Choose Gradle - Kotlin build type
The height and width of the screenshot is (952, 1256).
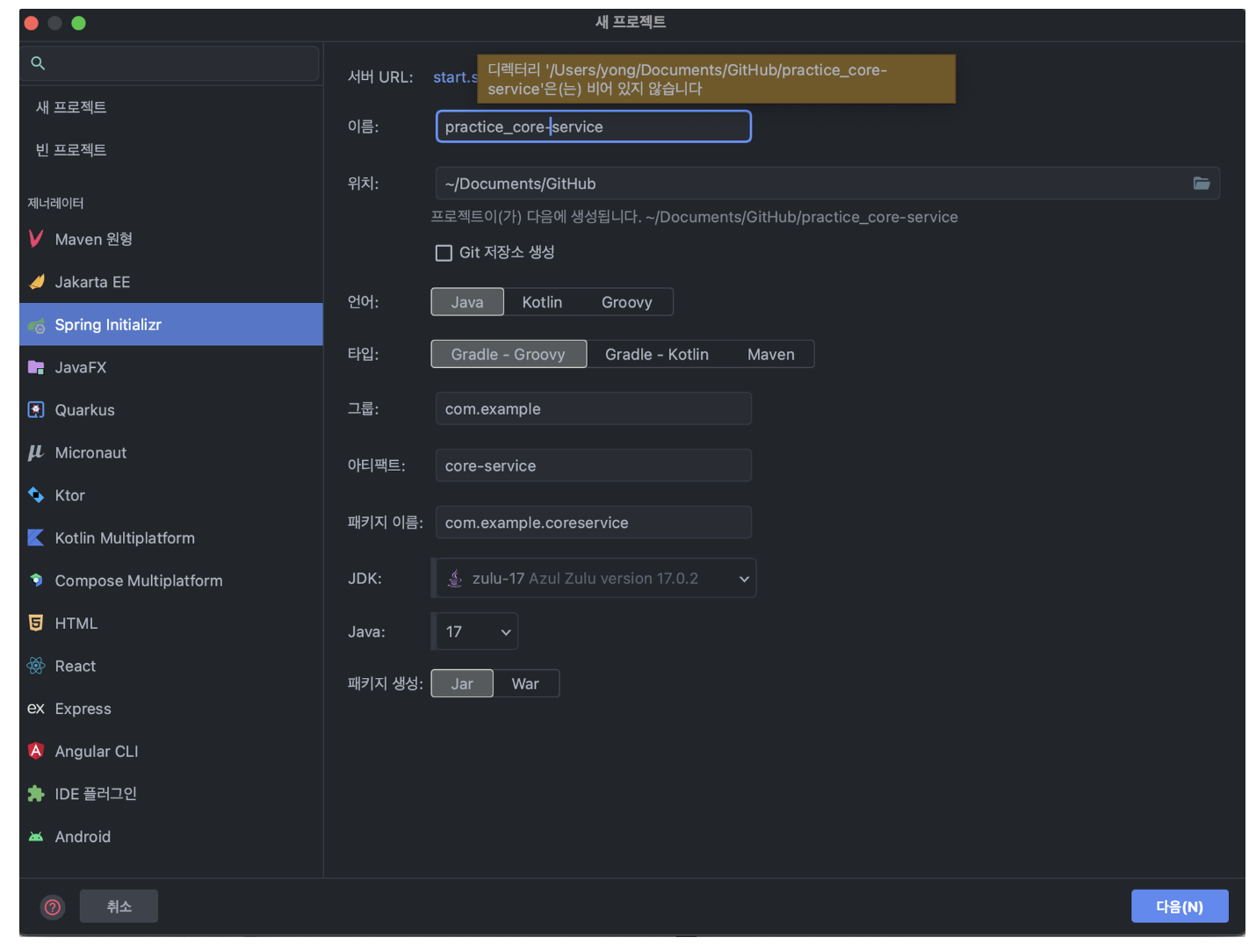coord(657,354)
